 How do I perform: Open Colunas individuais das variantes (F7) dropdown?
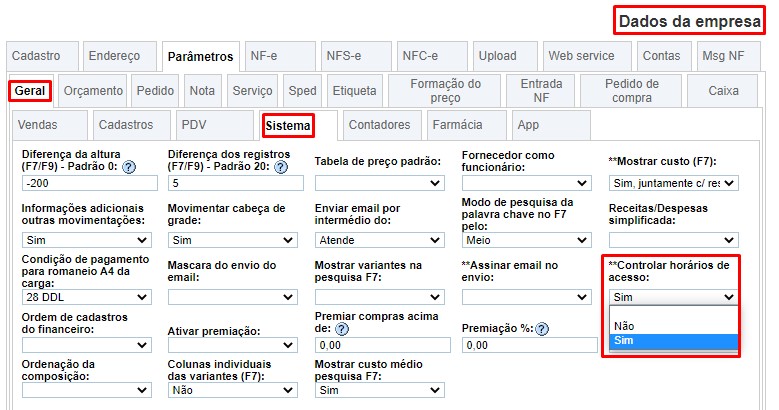tap(233, 391)
